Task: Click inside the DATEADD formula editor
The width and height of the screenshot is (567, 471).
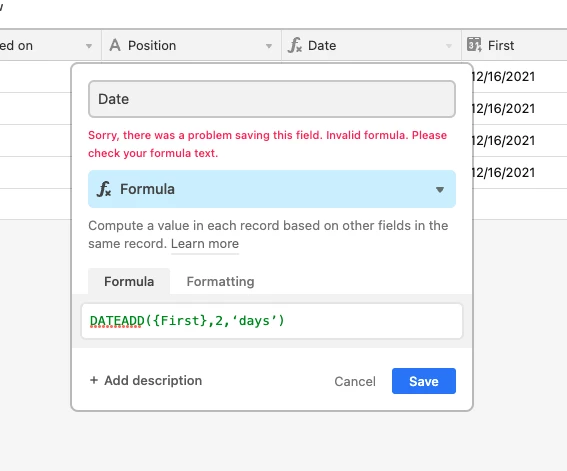Action: (x=272, y=321)
